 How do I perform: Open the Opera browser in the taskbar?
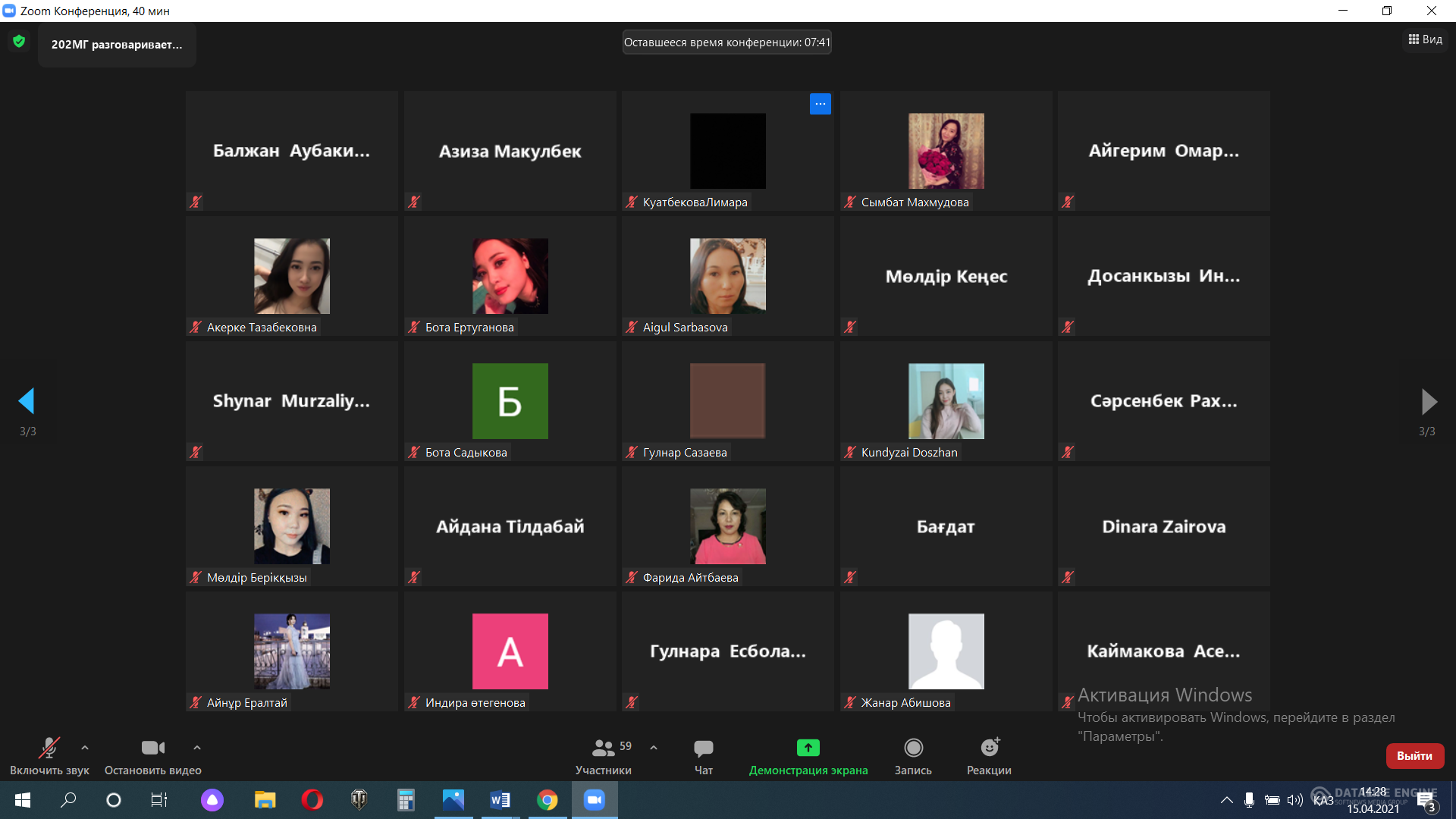click(312, 800)
